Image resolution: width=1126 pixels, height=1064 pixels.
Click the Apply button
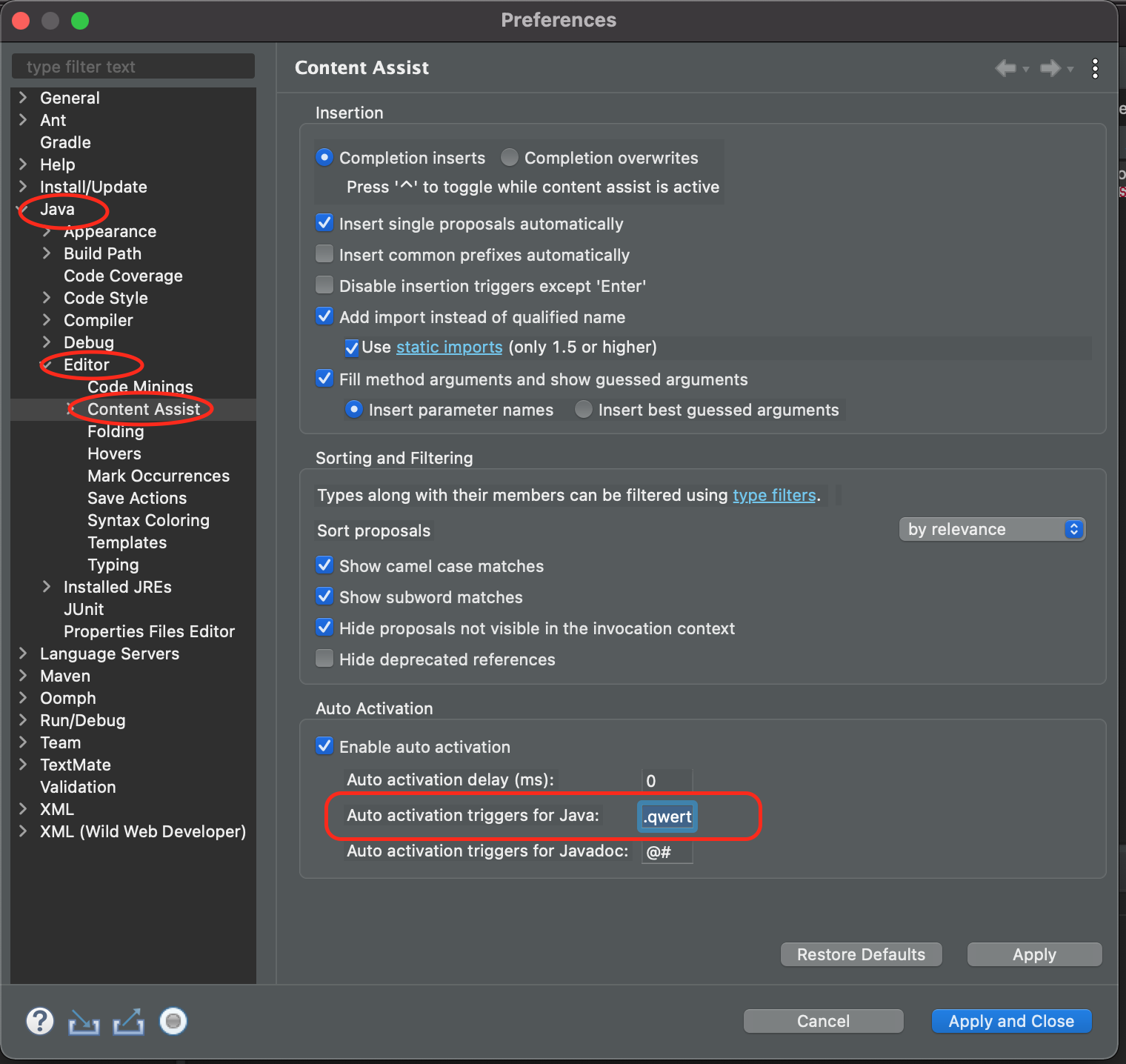pyautogui.click(x=1034, y=954)
